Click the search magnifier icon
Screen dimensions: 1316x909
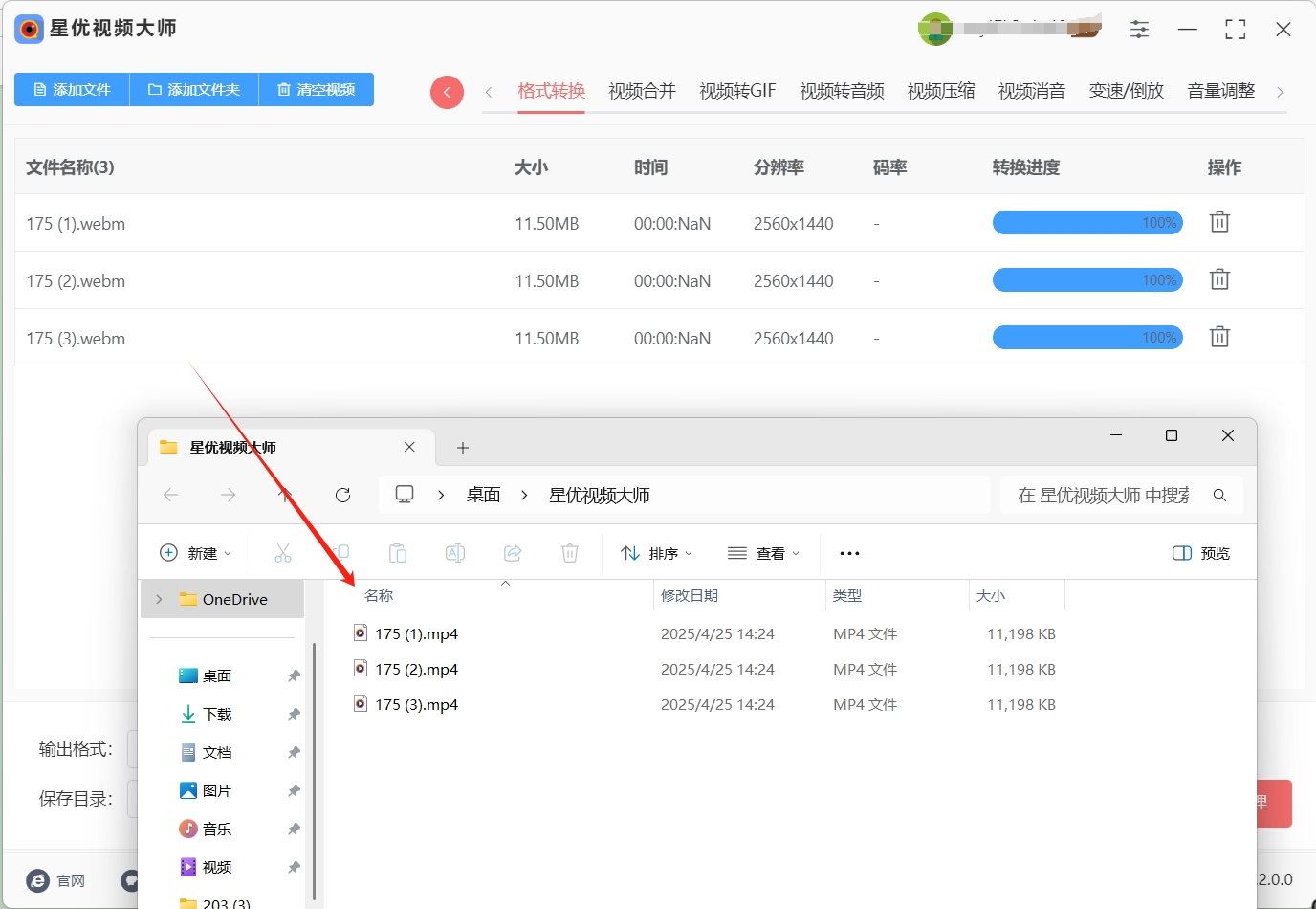click(x=1219, y=495)
